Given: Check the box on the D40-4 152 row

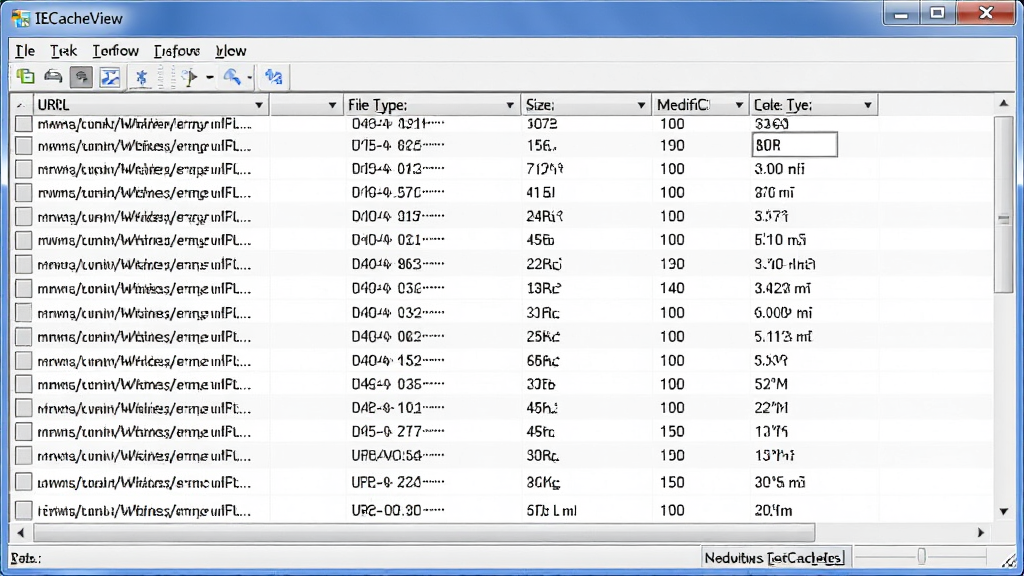Looking at the screenshot, I should (x=24, y=360).
